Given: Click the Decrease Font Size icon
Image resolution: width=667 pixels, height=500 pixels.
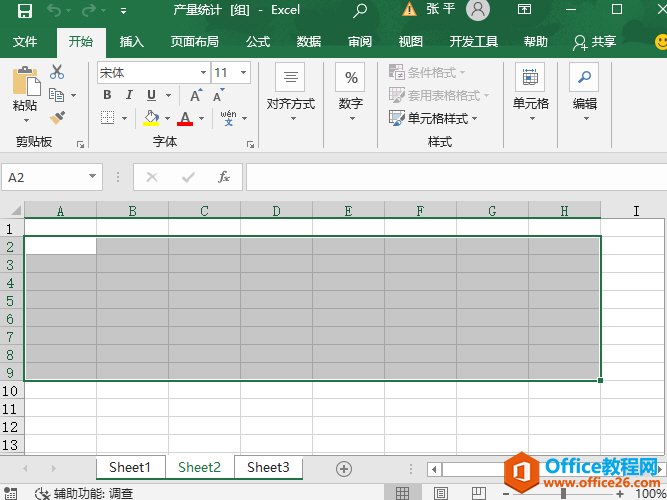Looking at the screenshot, I should (x=219, y=95).
